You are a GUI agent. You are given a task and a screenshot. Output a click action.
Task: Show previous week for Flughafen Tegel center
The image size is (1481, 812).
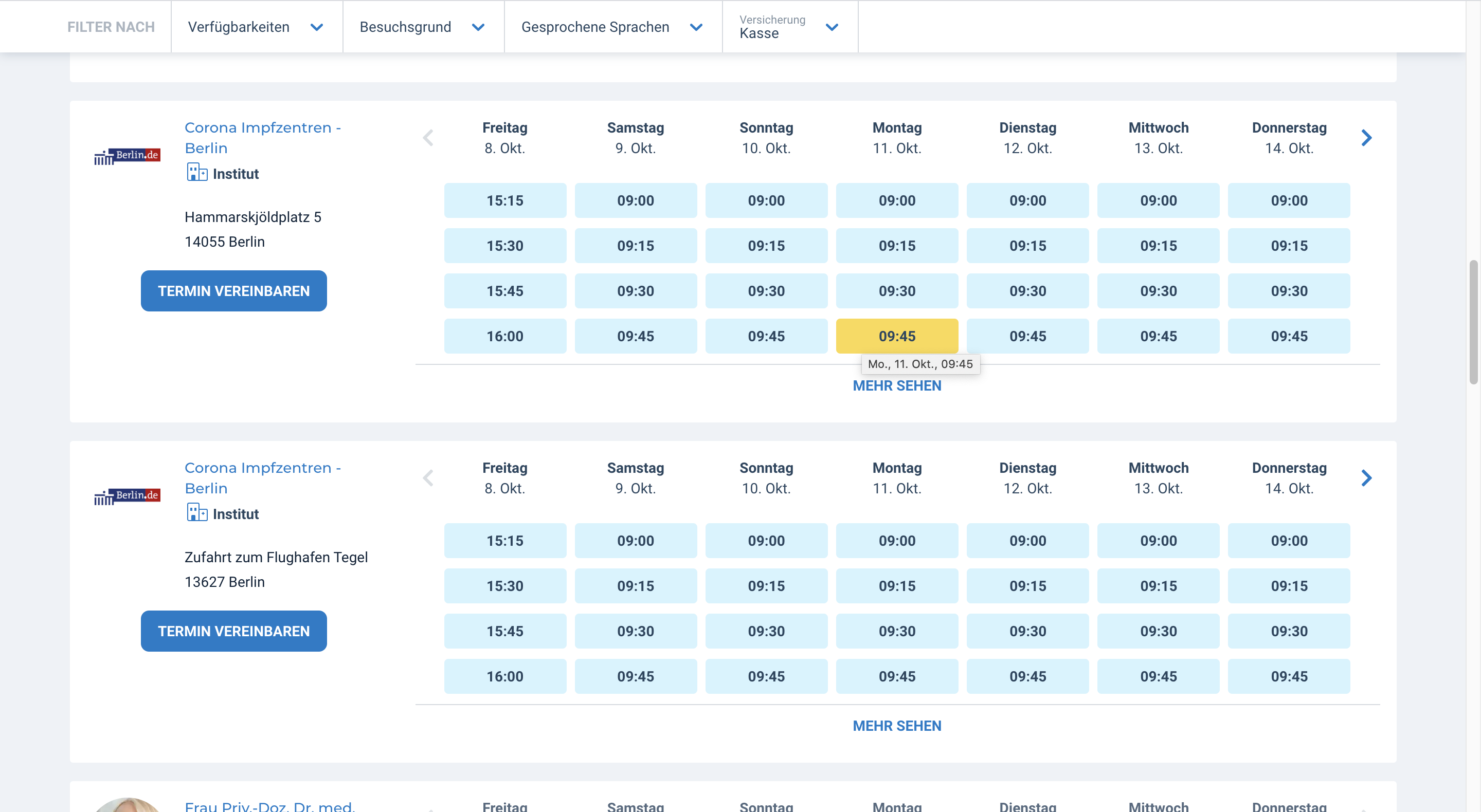(428, 478)
